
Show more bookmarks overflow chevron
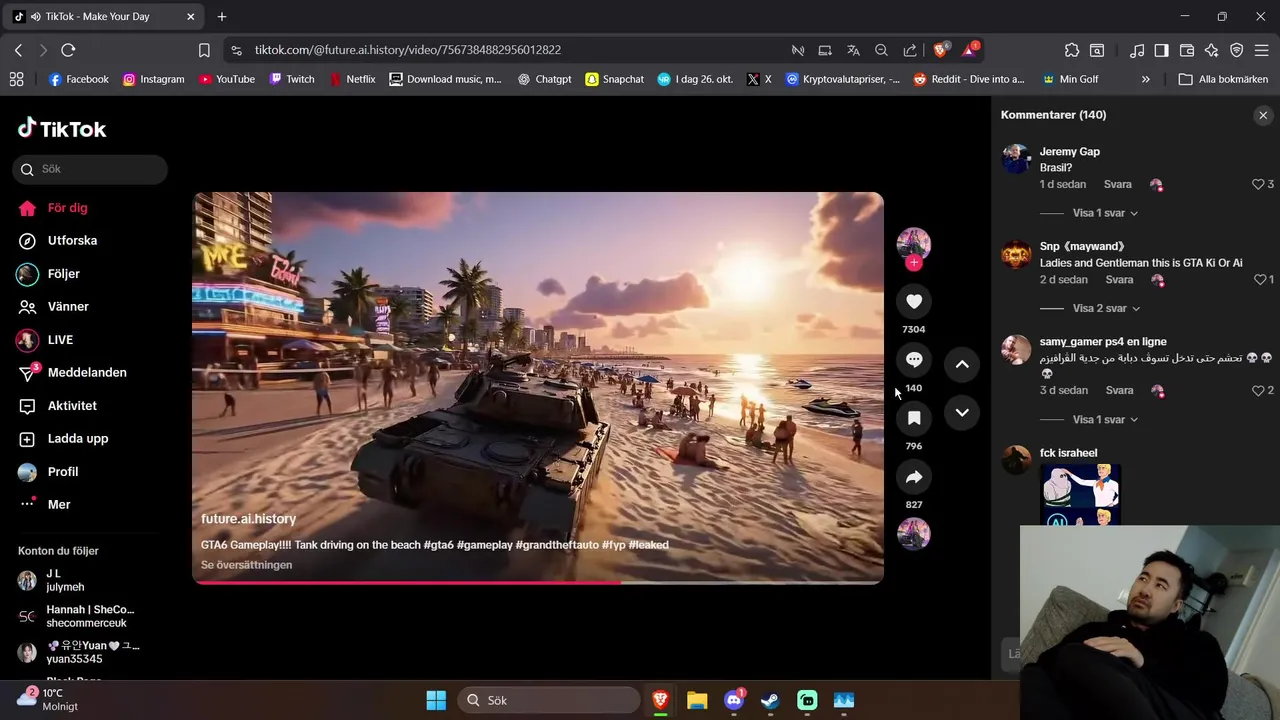tap(1146, 79)
